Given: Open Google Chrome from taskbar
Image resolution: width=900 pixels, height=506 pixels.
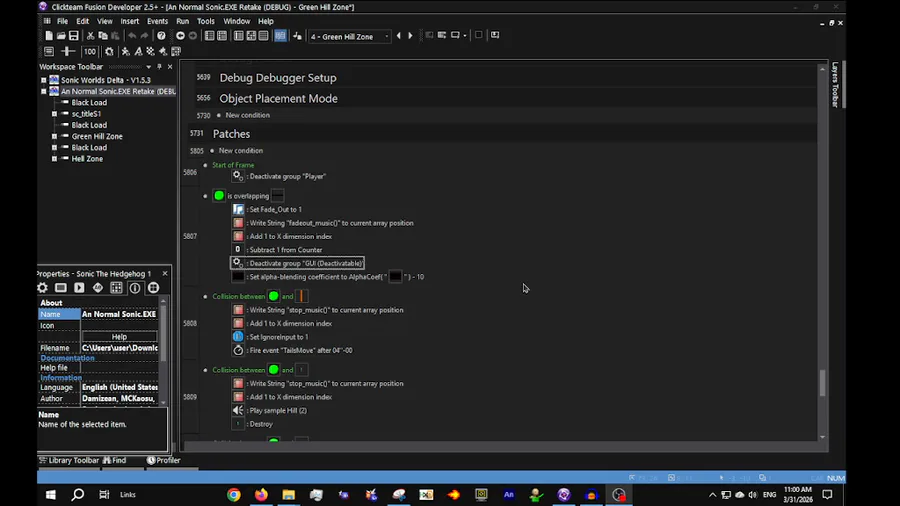Looking at the screenshot, I should [x=234, y=495].
